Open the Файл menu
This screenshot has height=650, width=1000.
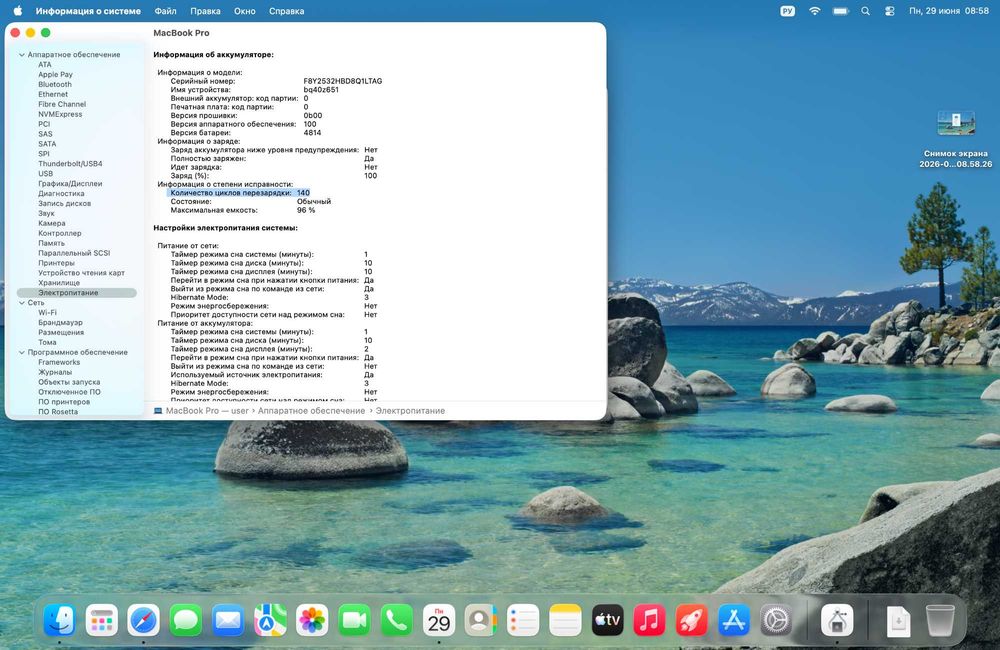tap(165, 11)
